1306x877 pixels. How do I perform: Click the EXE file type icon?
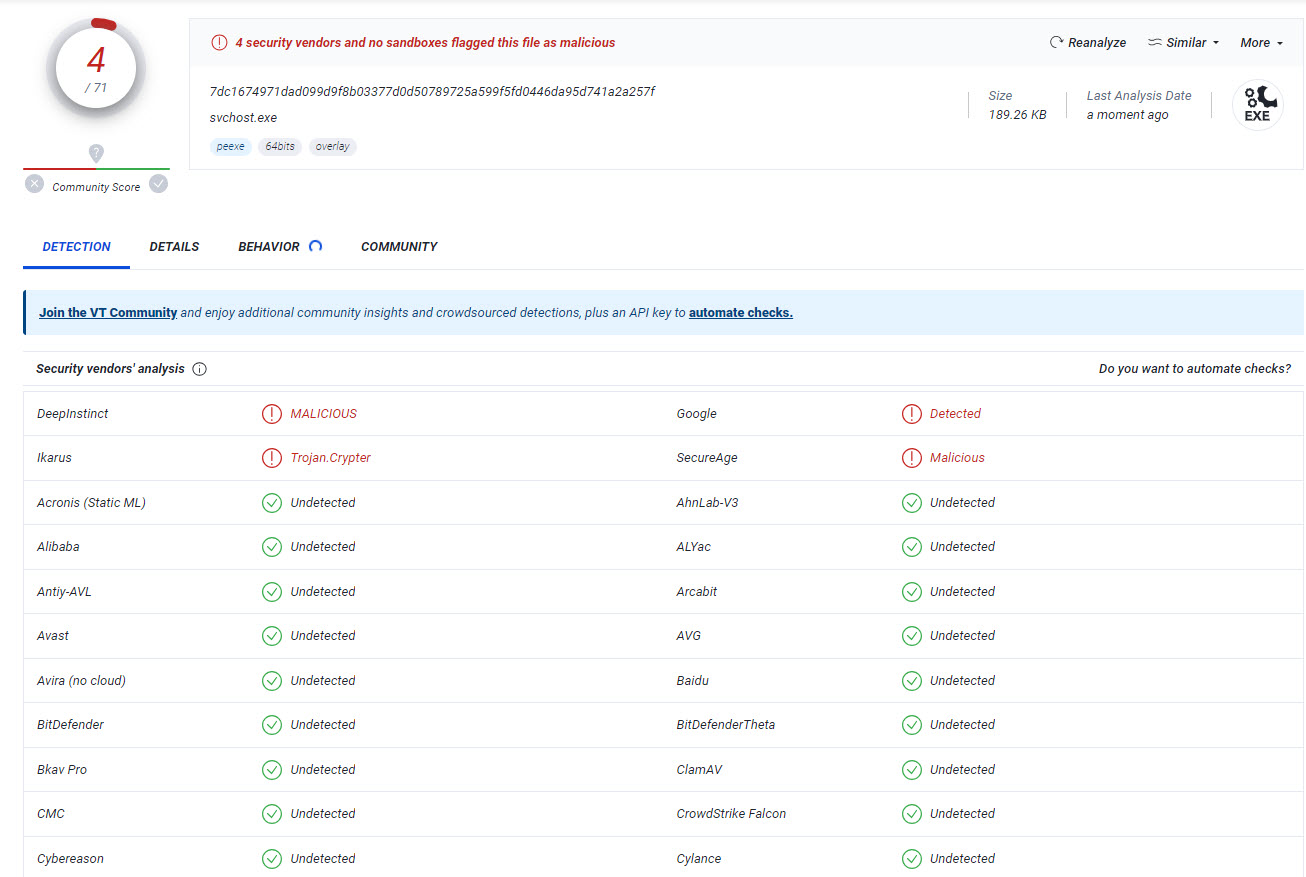click(x=1257, y=105)
